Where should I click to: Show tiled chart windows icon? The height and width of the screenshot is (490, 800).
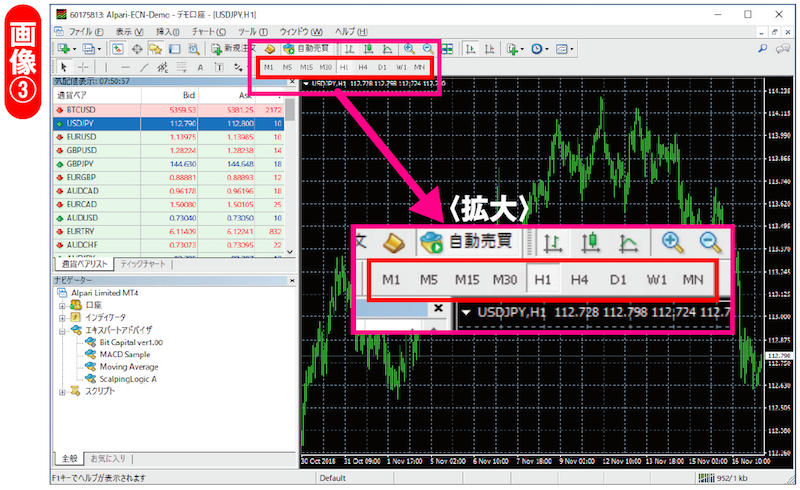tap(447, 49)
